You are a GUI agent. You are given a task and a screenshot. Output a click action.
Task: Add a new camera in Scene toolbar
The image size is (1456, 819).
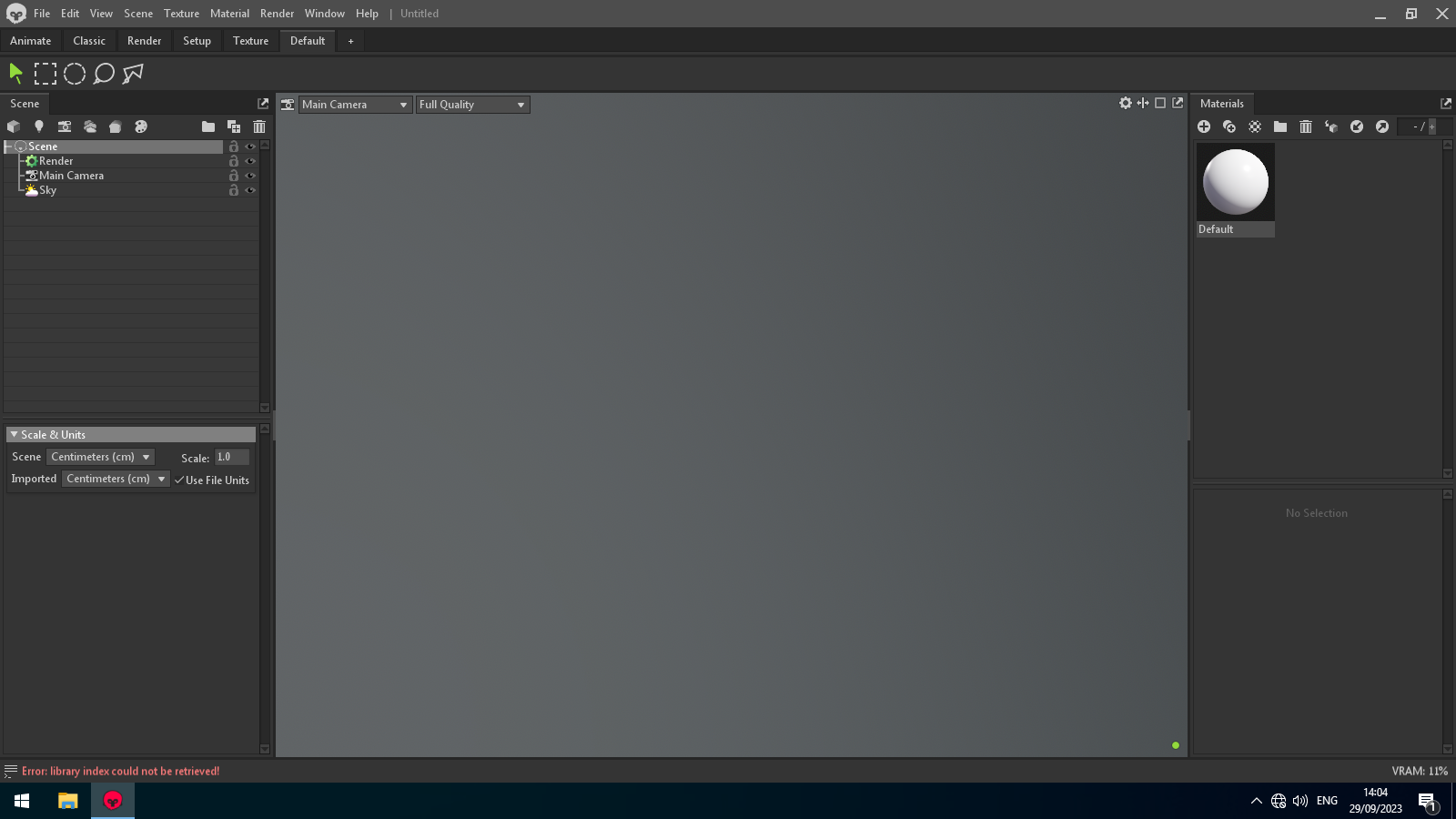click(x=65, y=126)
